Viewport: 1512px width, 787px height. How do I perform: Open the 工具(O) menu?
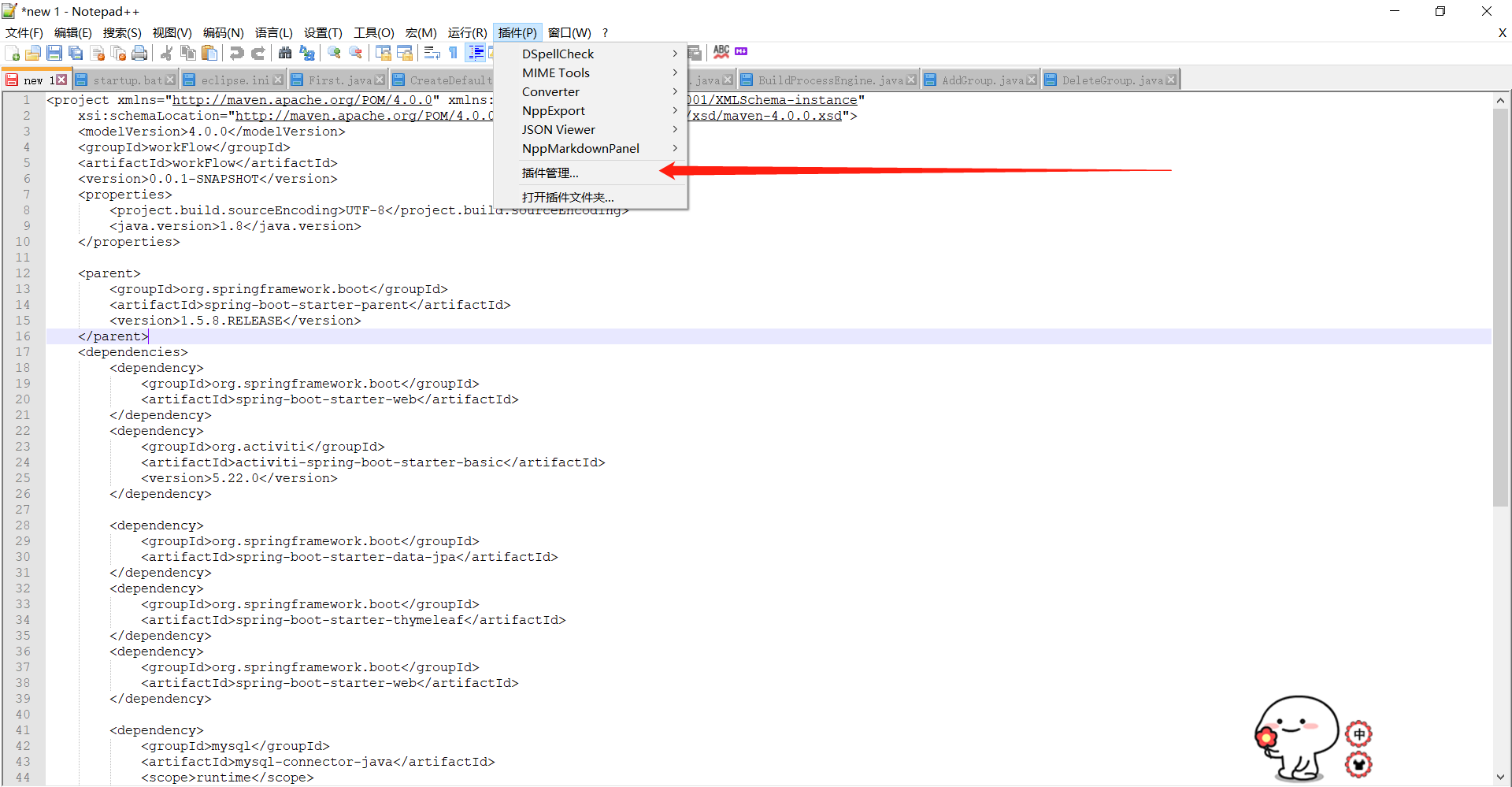click(373, 32)
